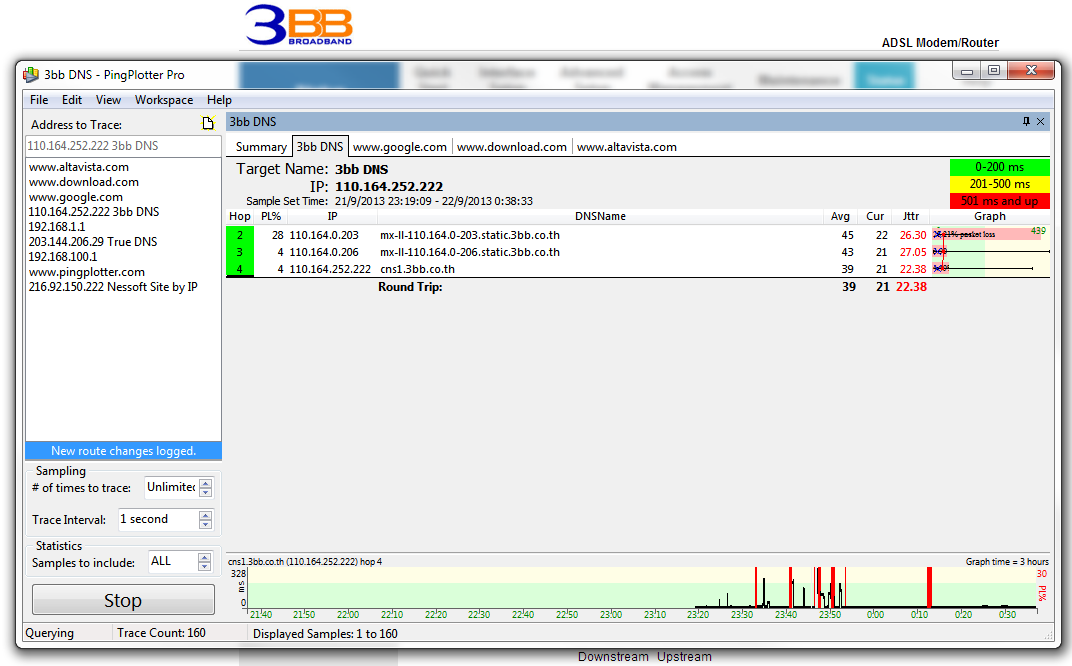Select 110.164.252.222 3bb DNS in address list
This screenshot has width=1072, height=666.
click(x=94, y=212)
